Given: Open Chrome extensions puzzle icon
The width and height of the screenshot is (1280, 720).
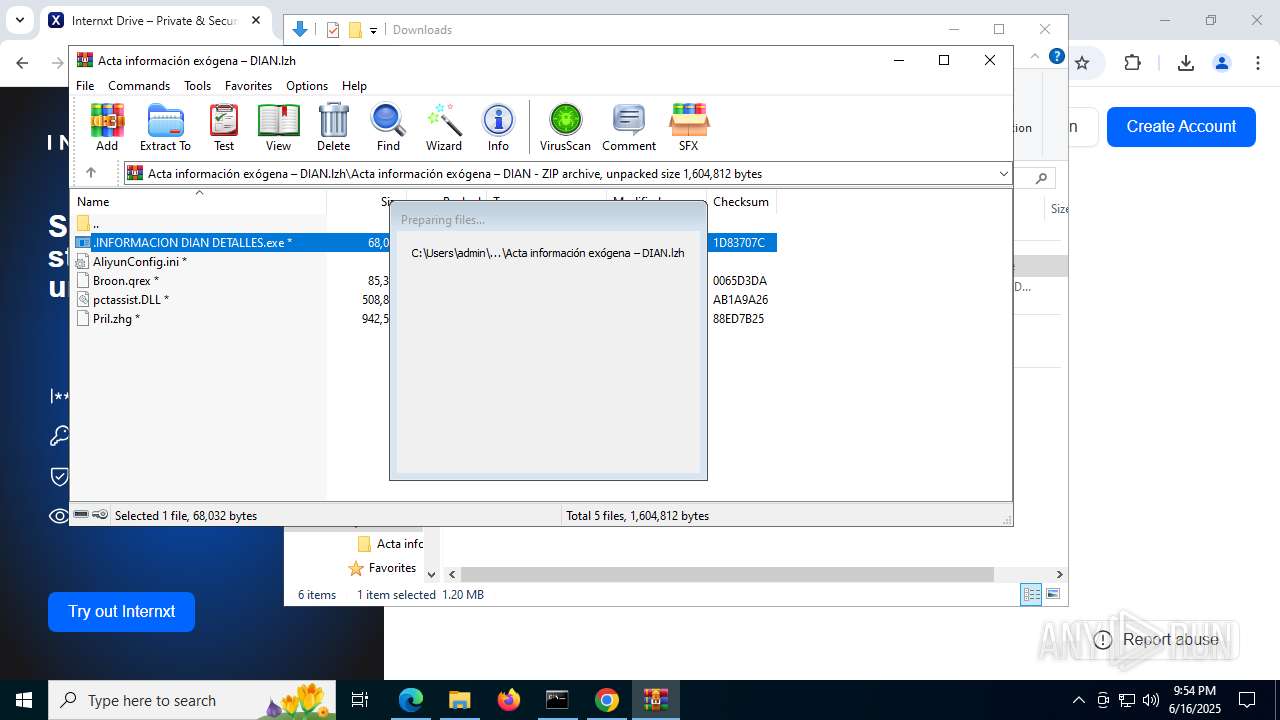Looking at the screenshot, I should click(1132, 63).
